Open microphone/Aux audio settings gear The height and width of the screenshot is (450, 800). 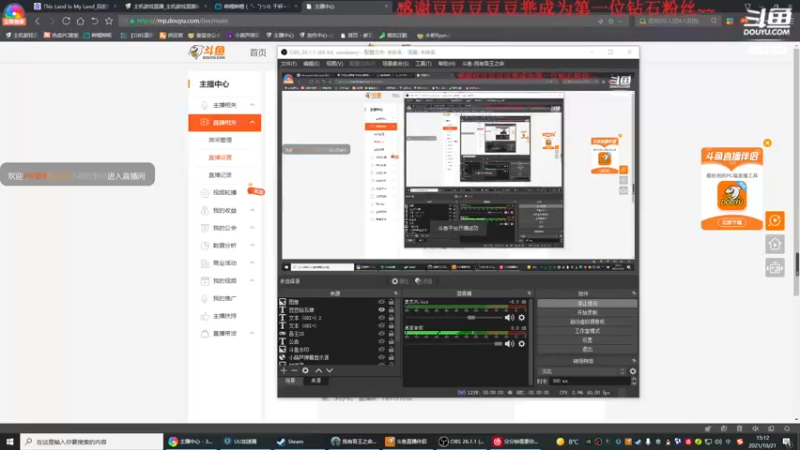point(521,317)
